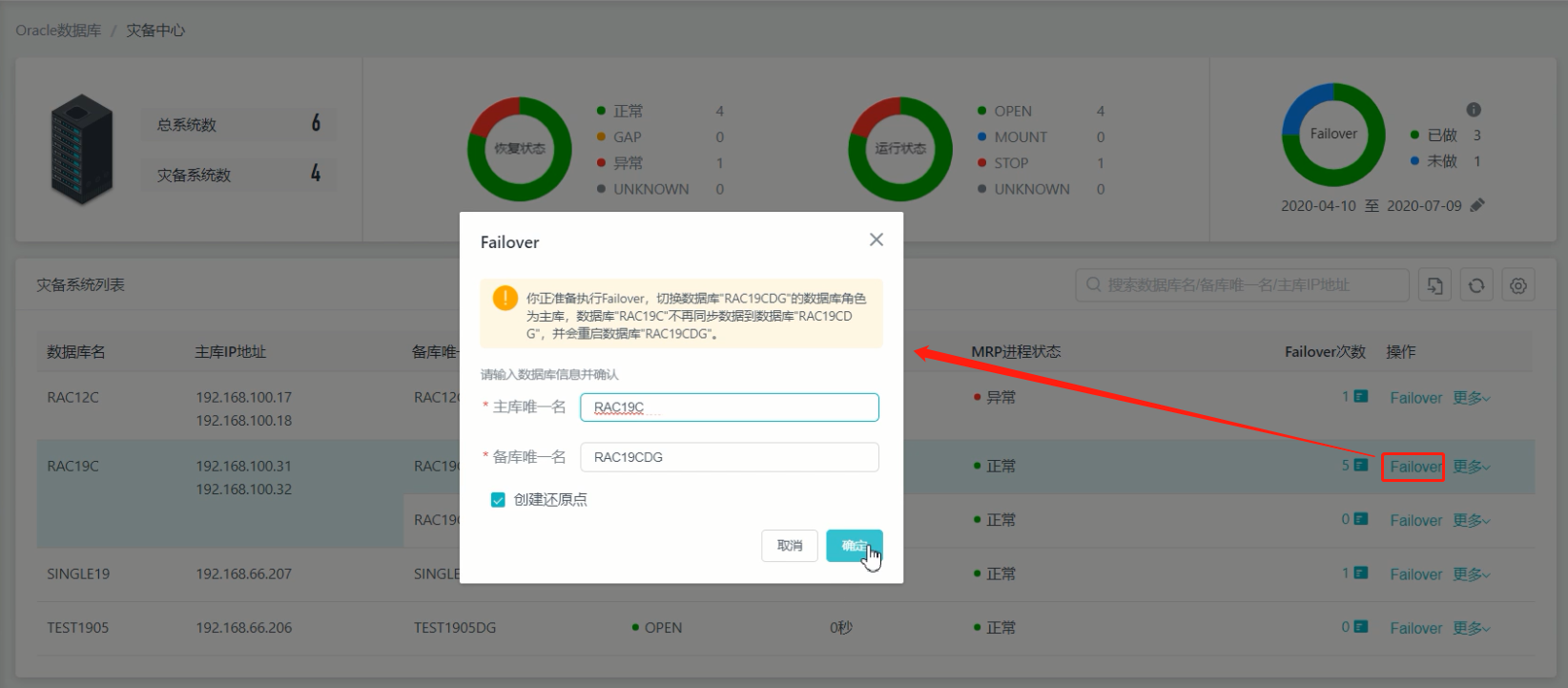1568x688 pixels.
Task: Click Failover link in RAC19C row
Action: 1415,467
